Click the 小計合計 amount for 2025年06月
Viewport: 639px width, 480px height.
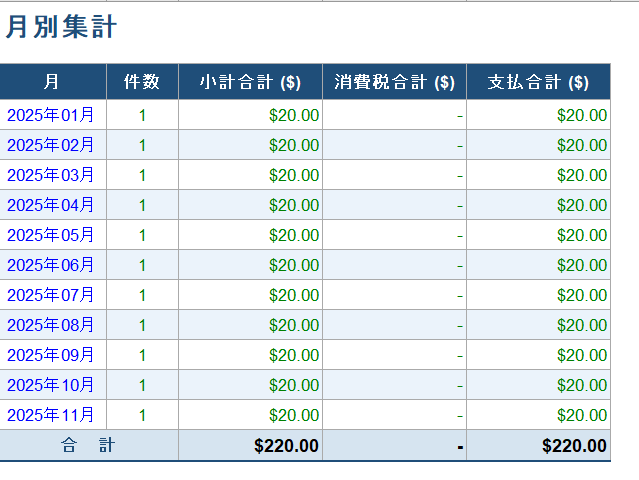pyautogui.click(x=250, y=265)
